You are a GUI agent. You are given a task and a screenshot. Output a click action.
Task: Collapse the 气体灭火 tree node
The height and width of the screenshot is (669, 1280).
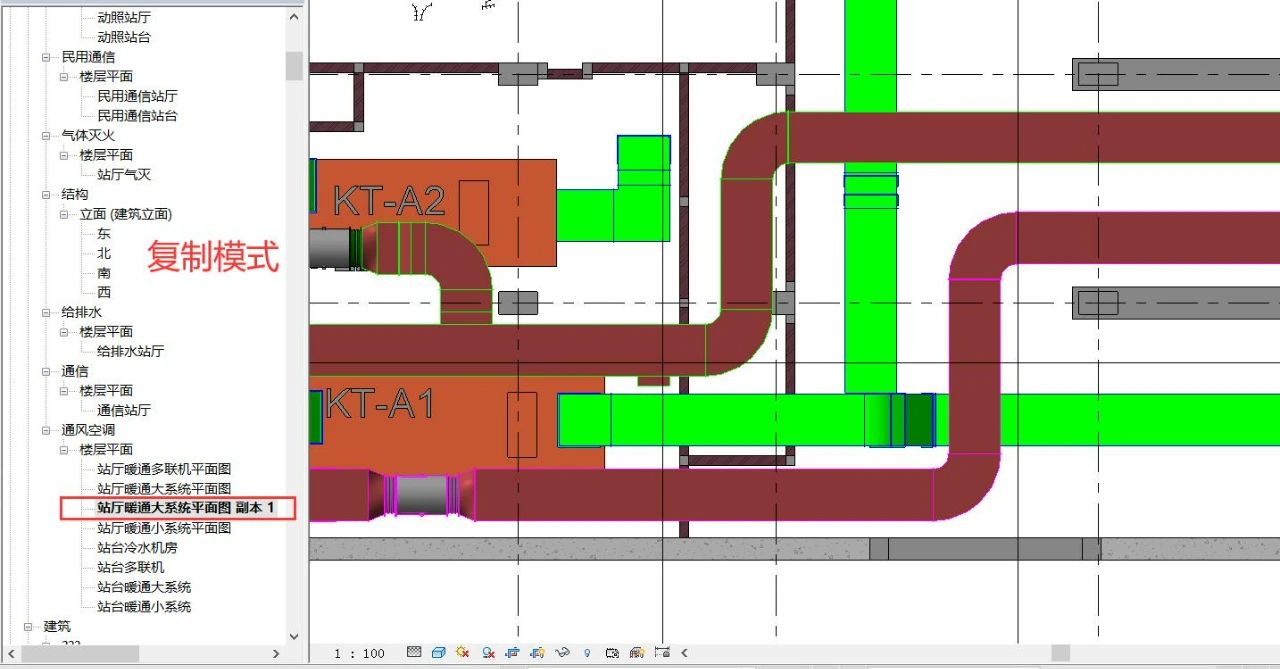[46, 135]
